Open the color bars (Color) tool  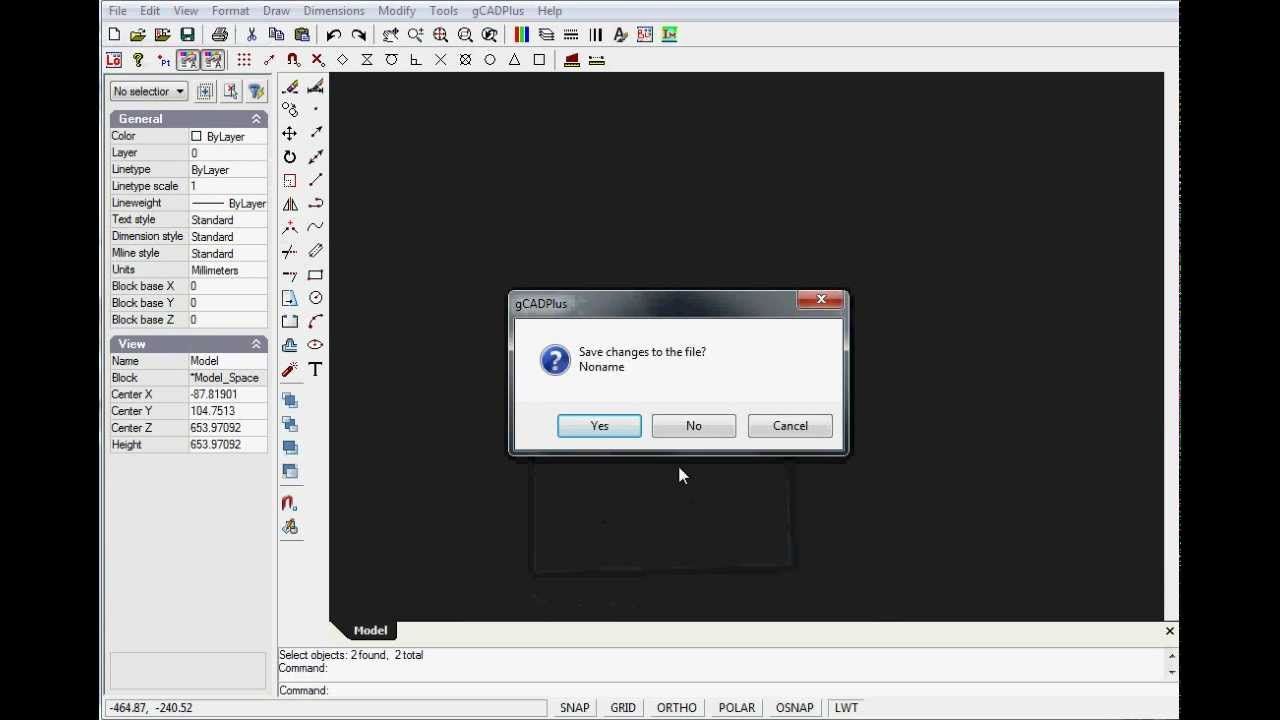521,35
